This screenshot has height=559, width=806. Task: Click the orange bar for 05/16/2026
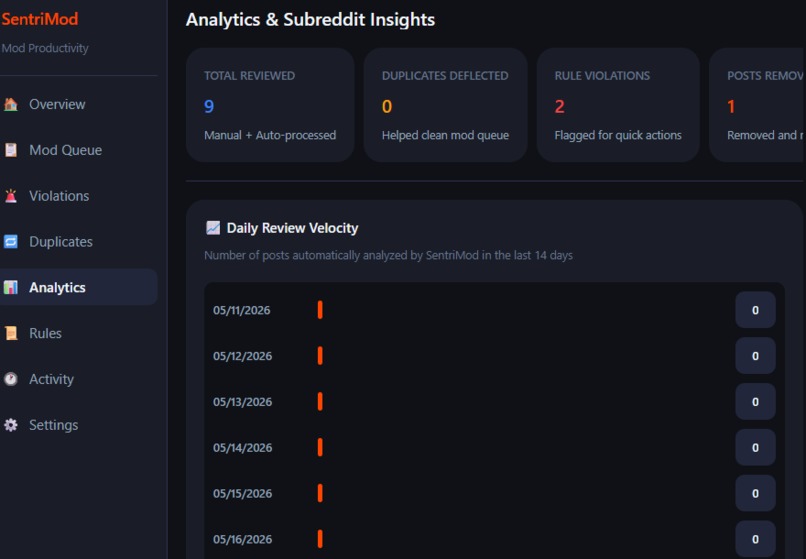coord(320,539)
